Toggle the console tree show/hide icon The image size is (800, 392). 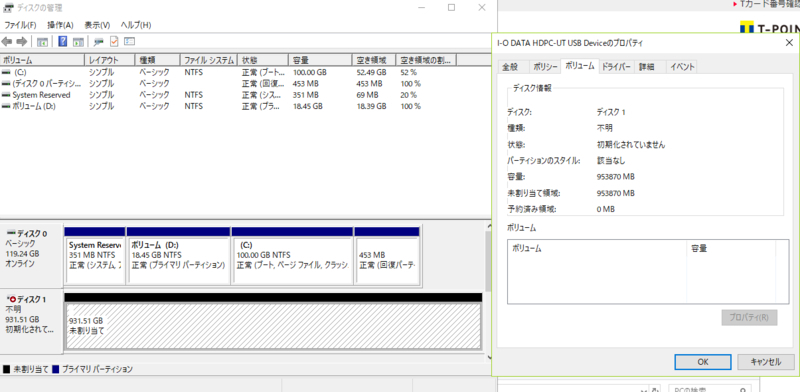43,41
